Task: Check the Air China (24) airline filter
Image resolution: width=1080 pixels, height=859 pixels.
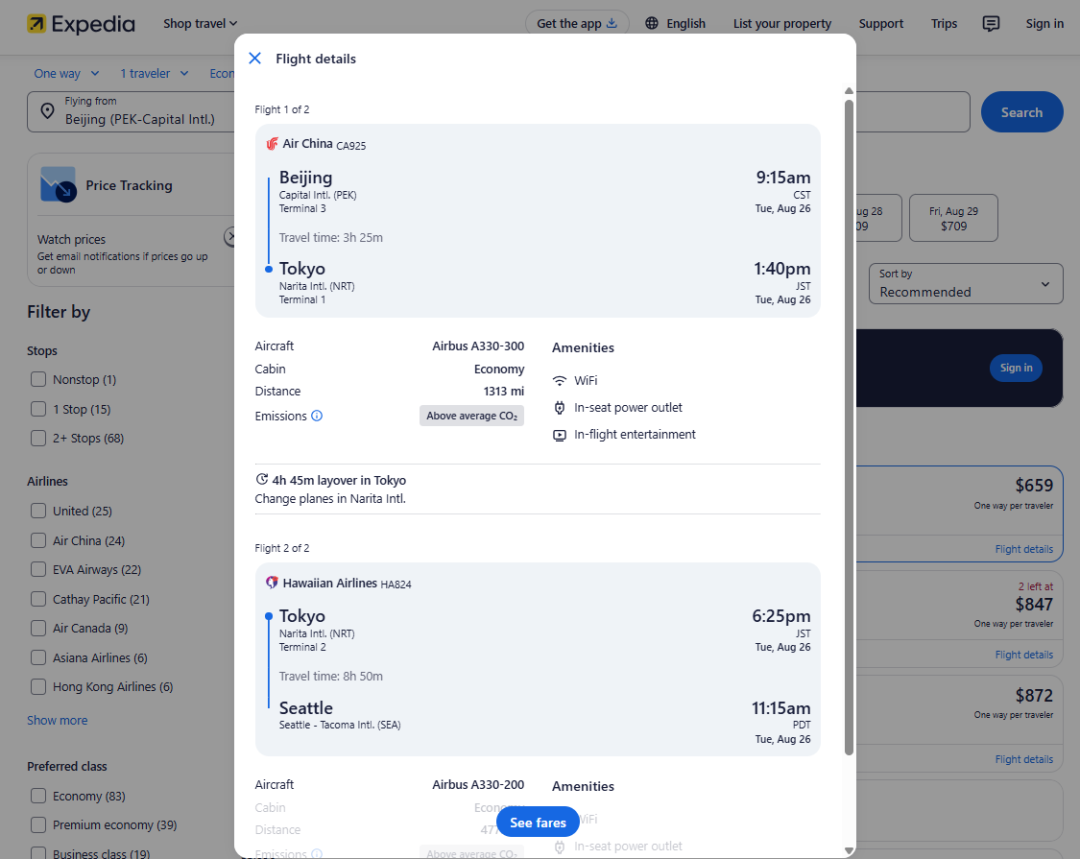Action: (39, 541)
